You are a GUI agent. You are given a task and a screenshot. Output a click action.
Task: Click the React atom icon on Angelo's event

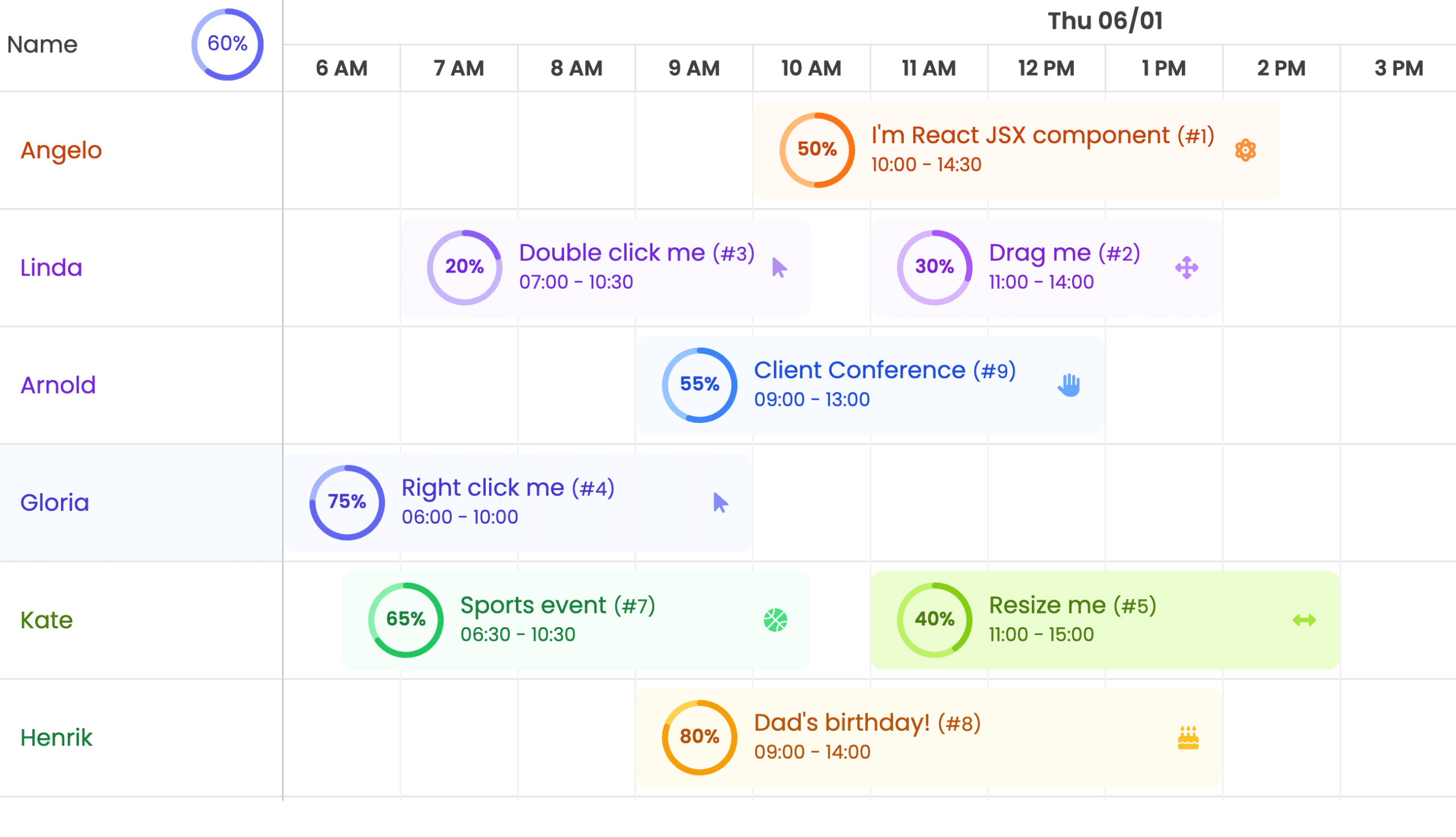(1245, 151)
